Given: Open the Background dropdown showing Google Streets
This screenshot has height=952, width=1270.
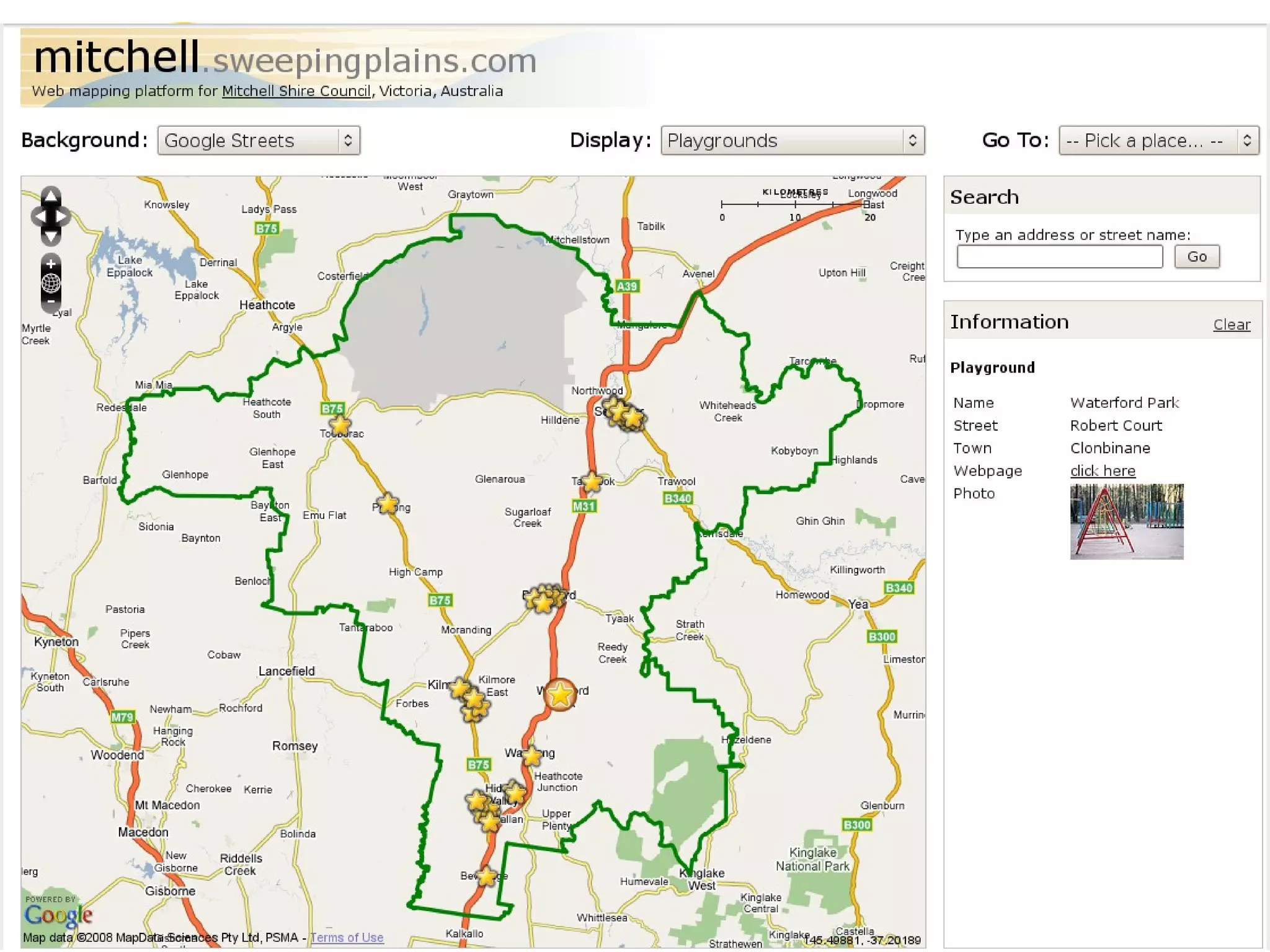Looking at the screenshot, I should coord(259,141).
